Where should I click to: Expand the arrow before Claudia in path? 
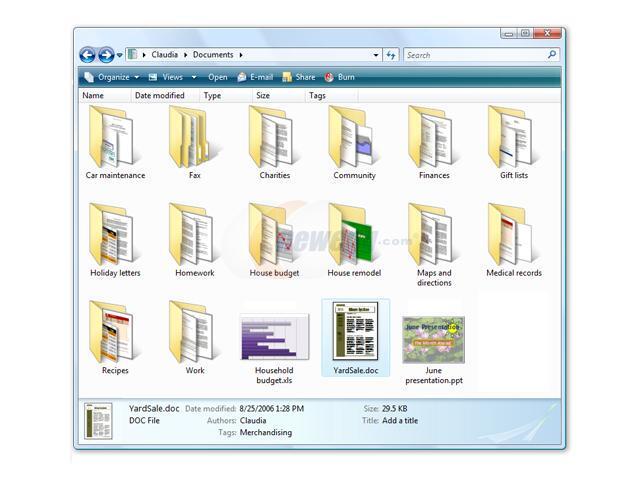(144, 55)
